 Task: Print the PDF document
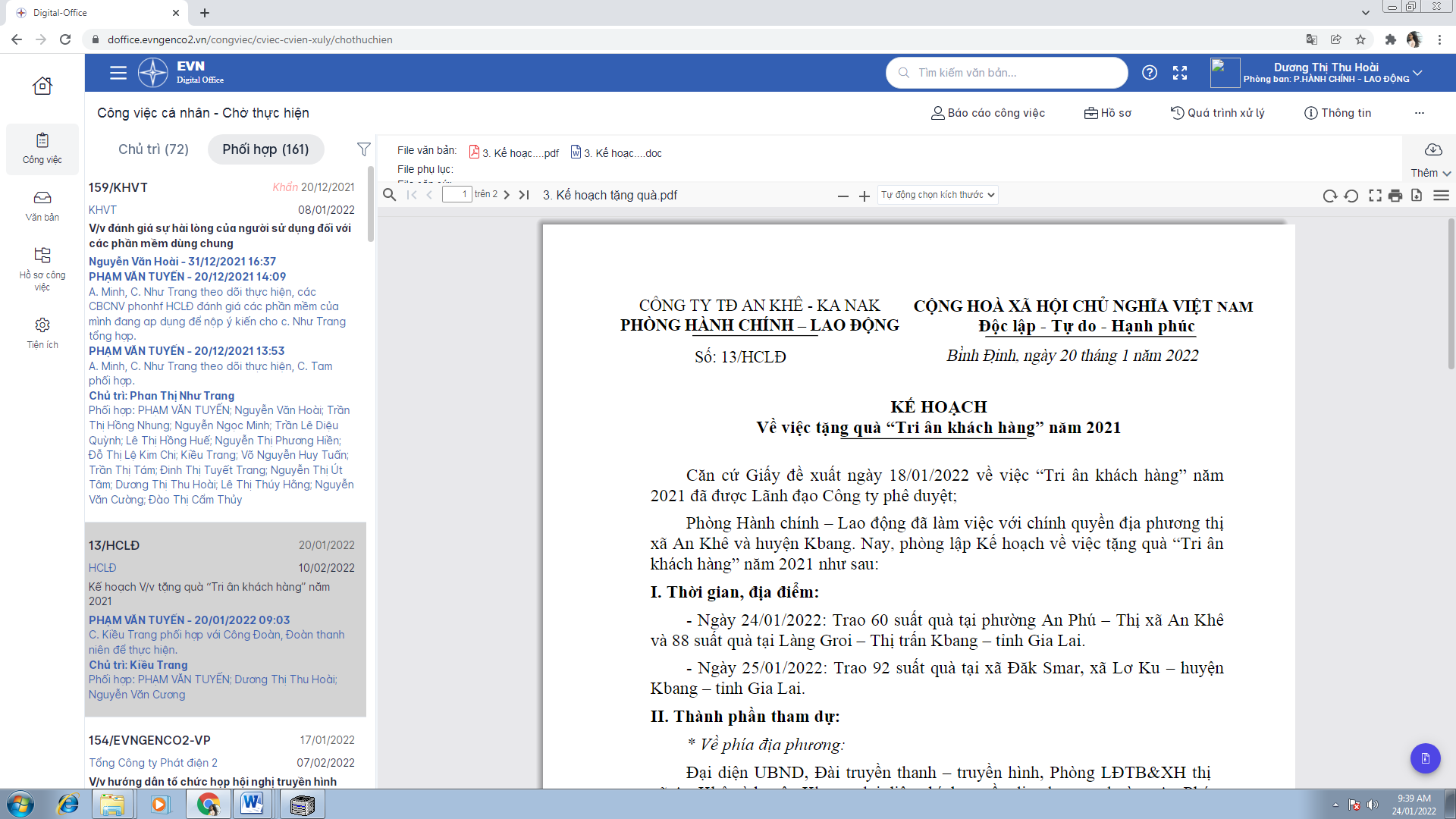pos(1395,196)
